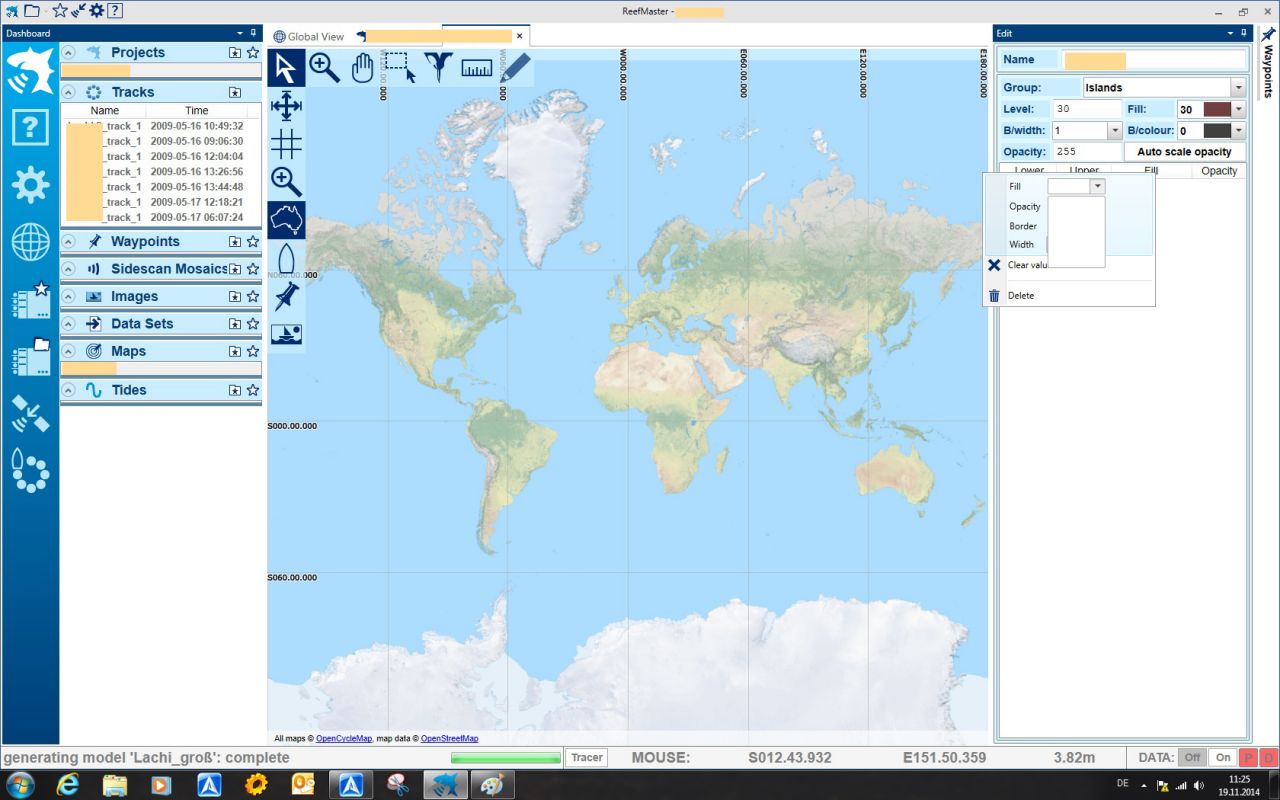Toggle favorite star for Waypoints section
Image resolution: width=1280 pixels, height=800 pixels.
click(253, 242)
